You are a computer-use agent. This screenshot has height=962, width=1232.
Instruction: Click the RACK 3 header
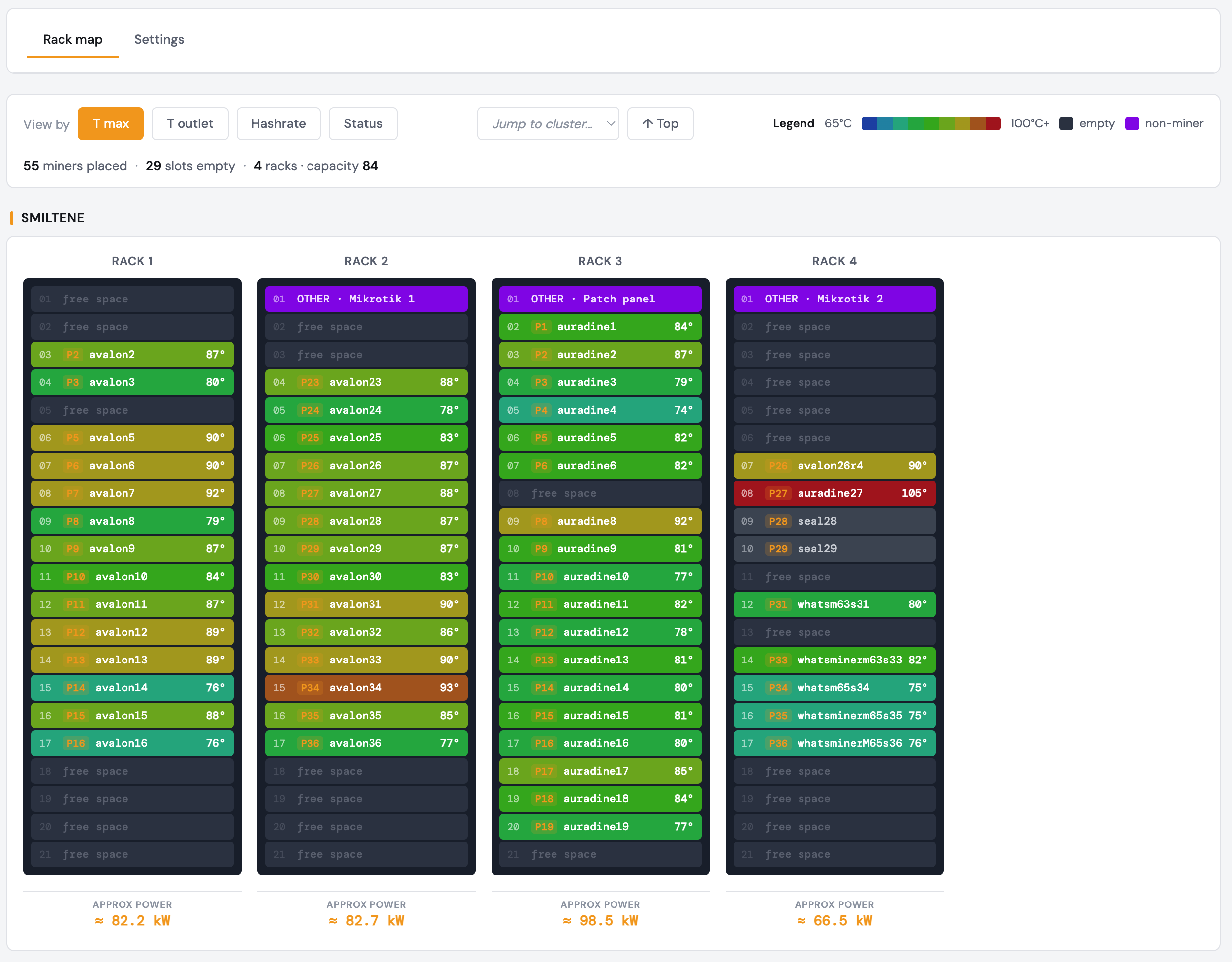click(600, 261)
